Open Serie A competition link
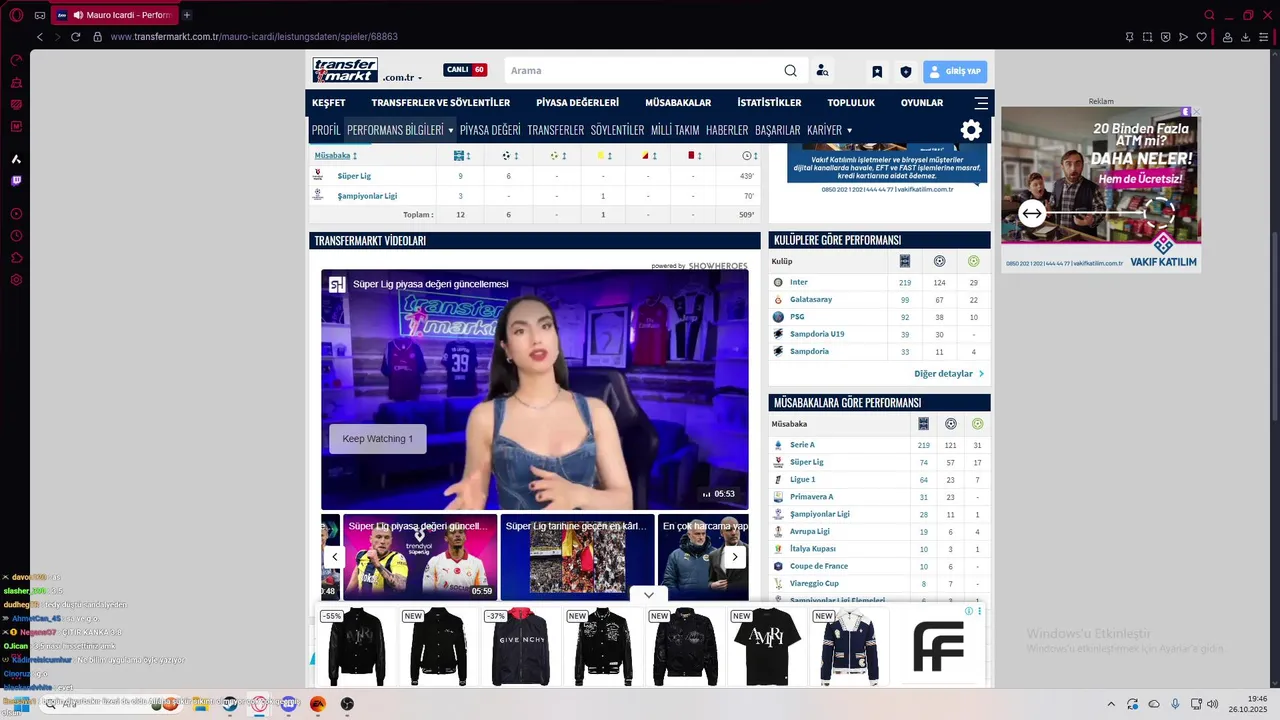Viewport: 1280px width, 720px height. click(x=802, y=445)
